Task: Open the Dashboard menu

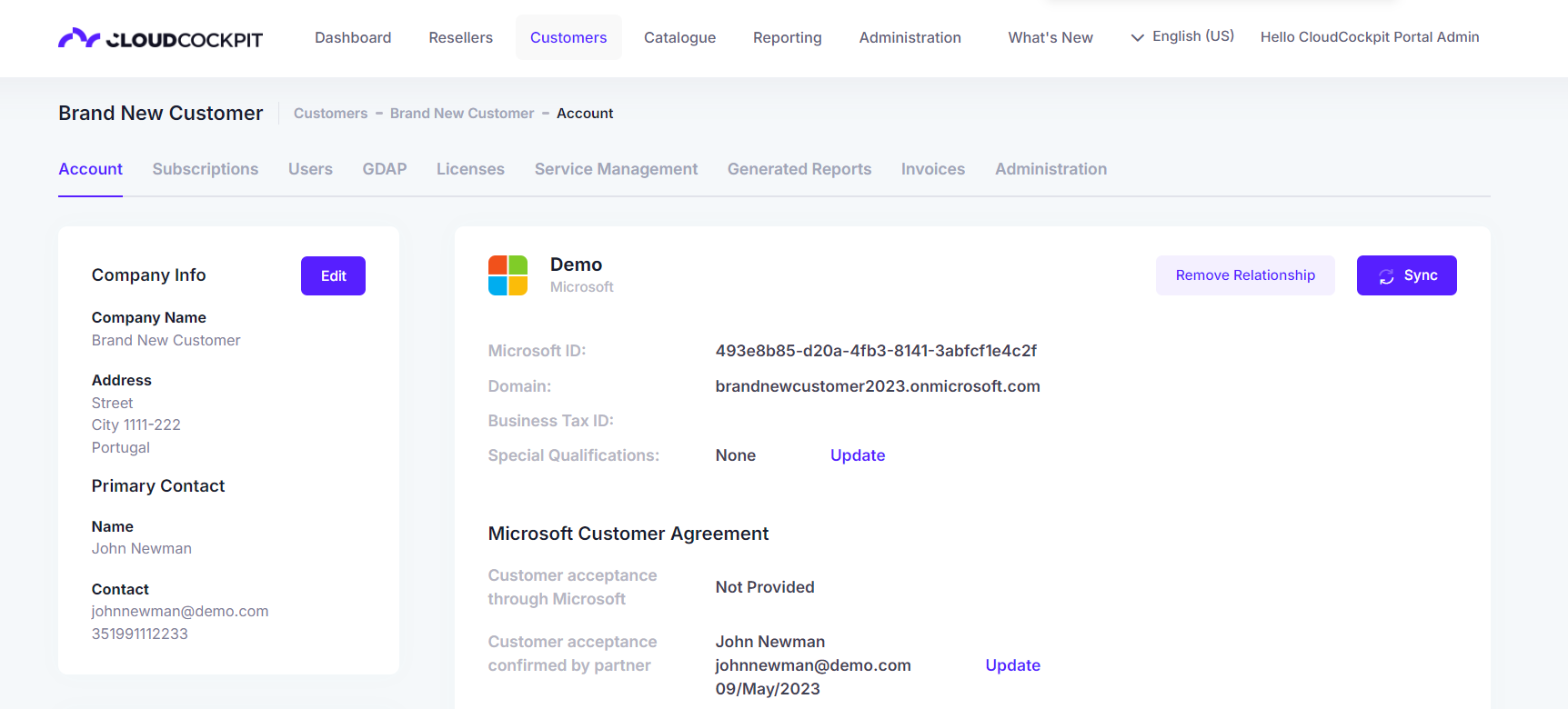Action: (x=353, y=37)
